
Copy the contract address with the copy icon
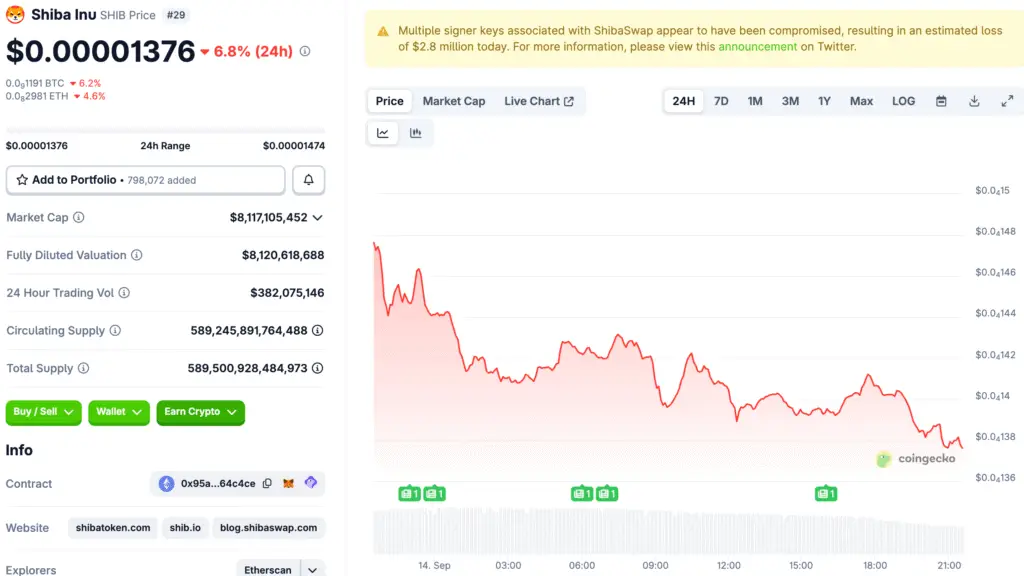pos(267,483)
